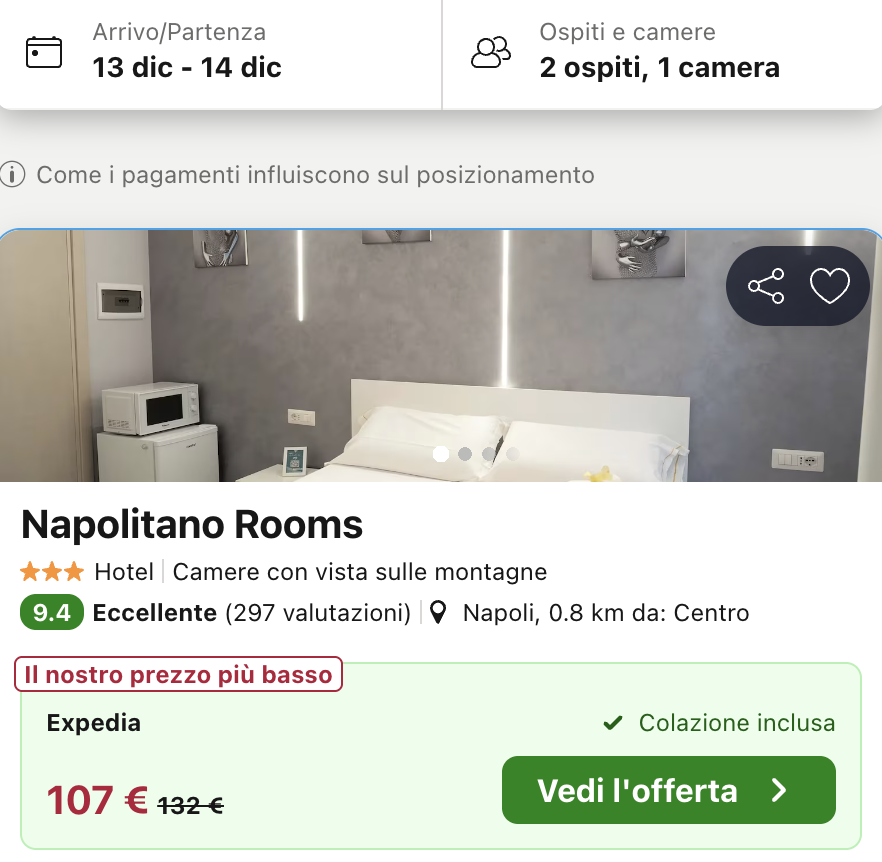Open Il nostro prezzo più basso label
This screenshot has height=862, width=882.
click(x=177, y=674)
